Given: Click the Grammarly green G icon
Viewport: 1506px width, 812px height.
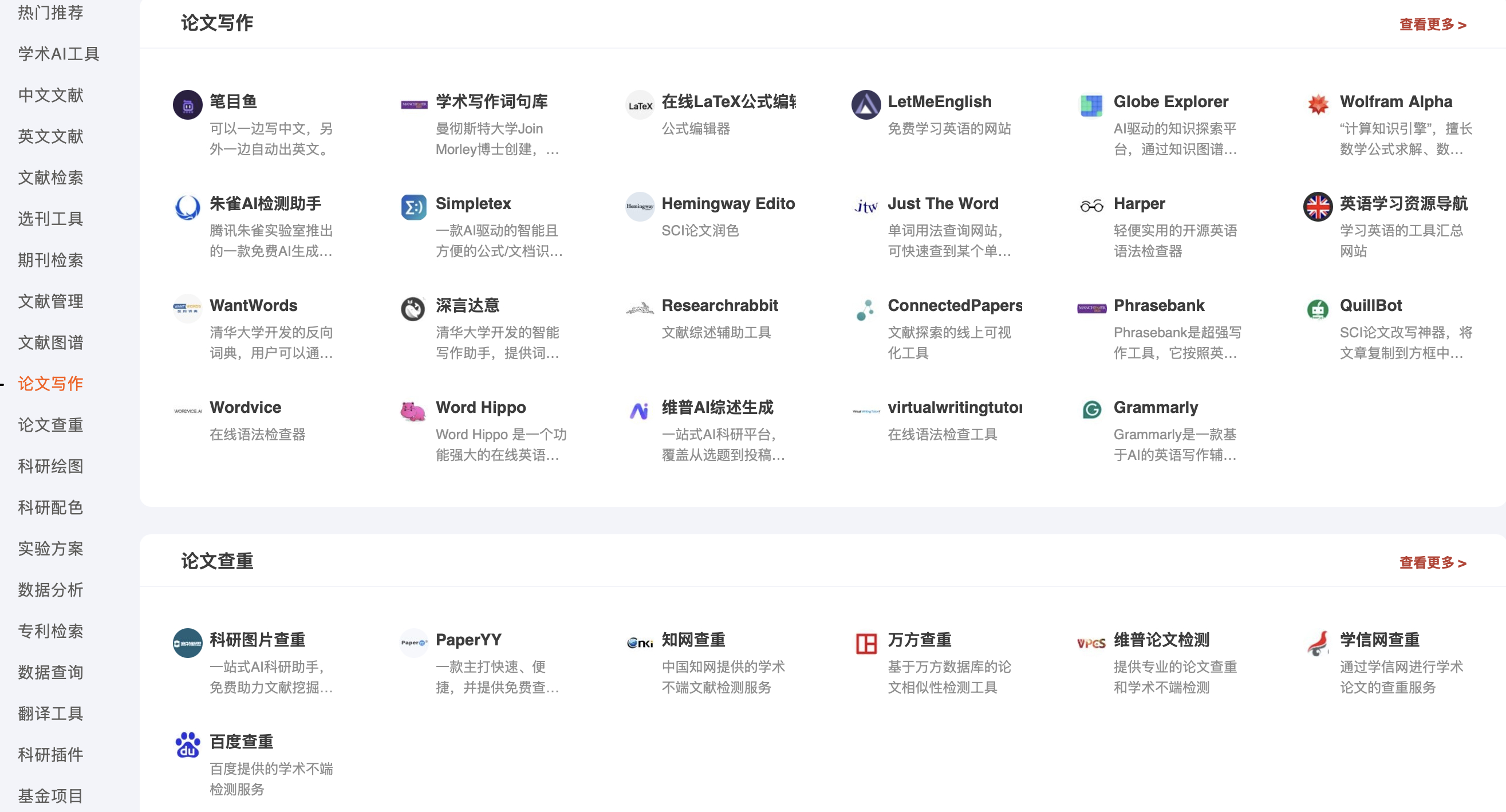Looking at the screenshot, I should coord(1091,410).
